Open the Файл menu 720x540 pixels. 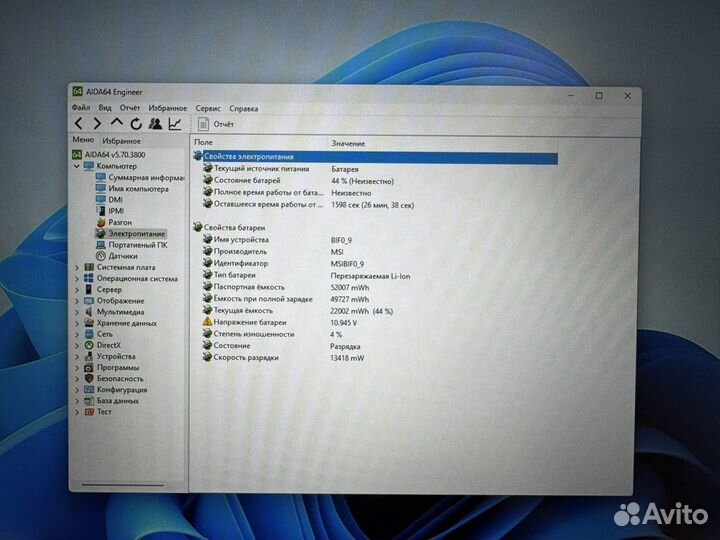[x=81, y=108]
